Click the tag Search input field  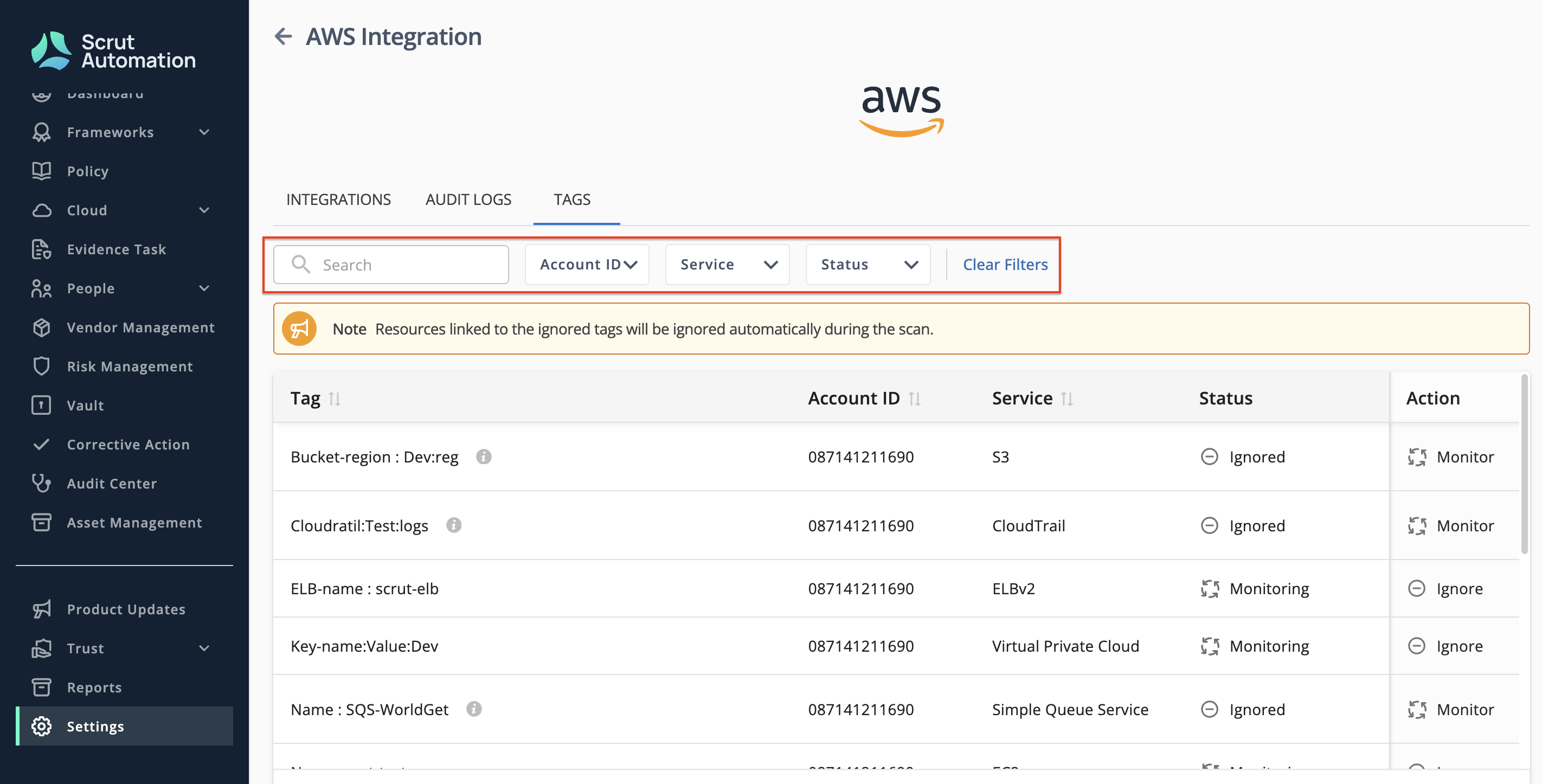coord(391,265)
